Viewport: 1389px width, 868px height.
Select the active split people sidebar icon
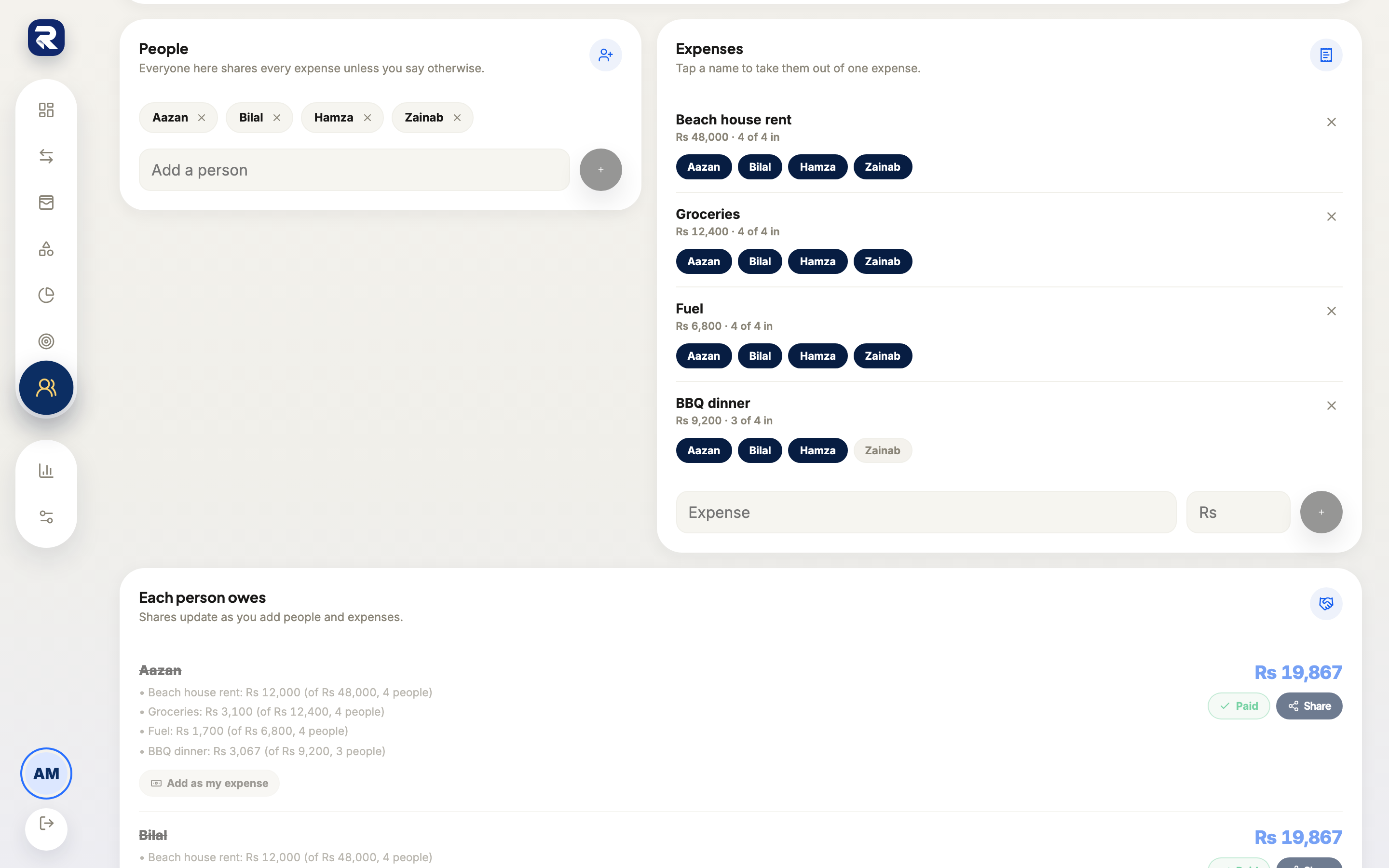click(46, 388)
